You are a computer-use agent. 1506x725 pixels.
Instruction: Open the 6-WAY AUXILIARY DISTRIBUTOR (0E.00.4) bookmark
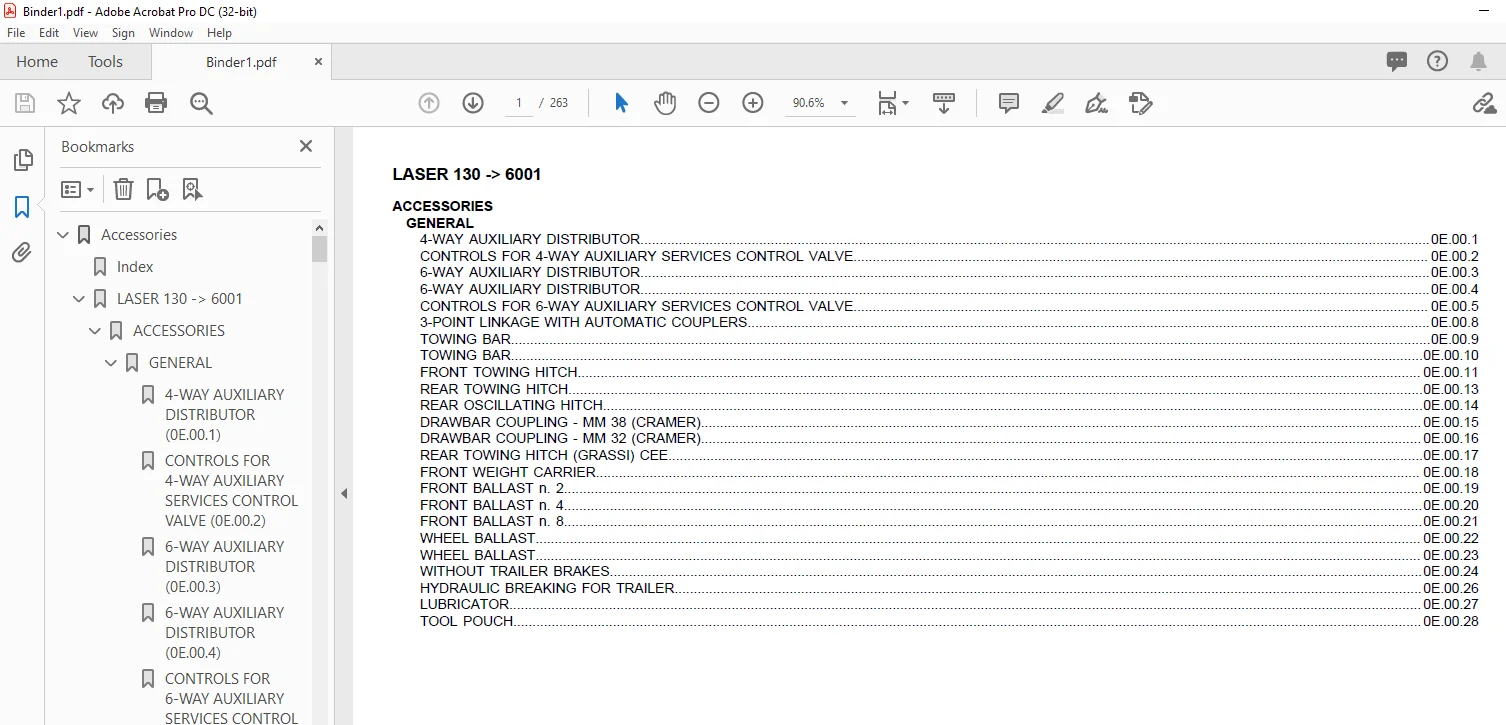coord(225,633)
